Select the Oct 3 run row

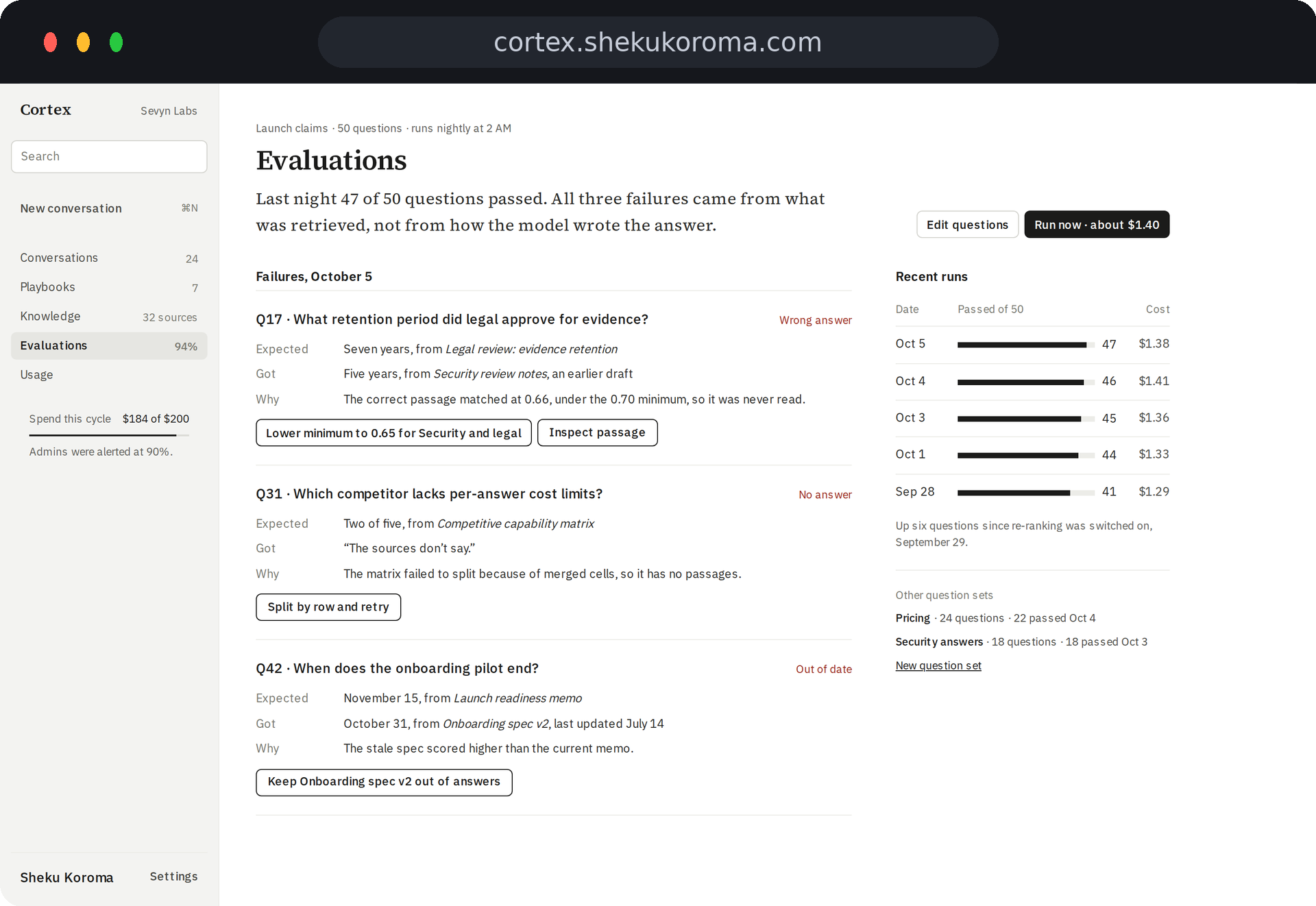pos(1032,418)
